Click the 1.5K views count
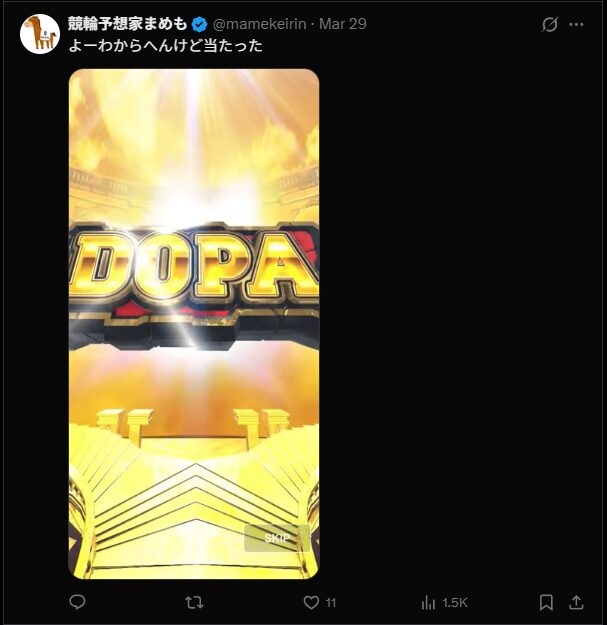The height and width of the screenshot is (625, 607). (454, 603)
